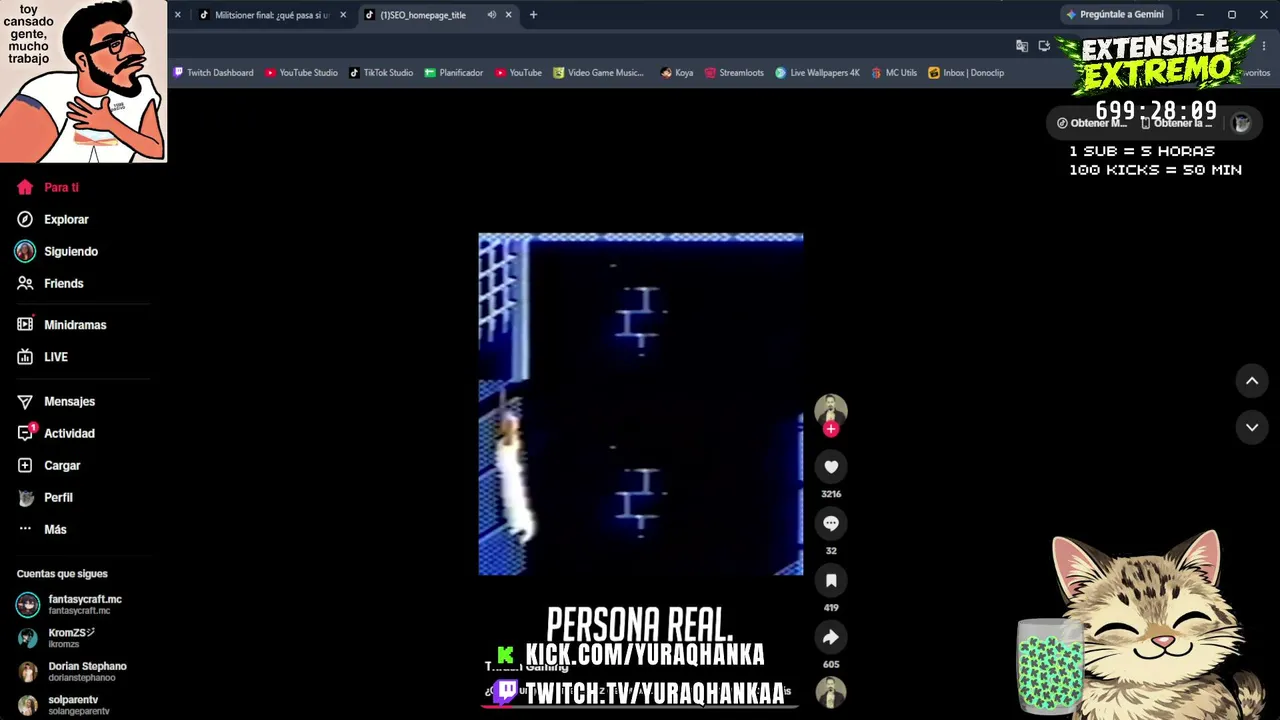1280x720 pixels.
Task: Open the video creator's profile avatar
Action: click(x=831, y=409)
